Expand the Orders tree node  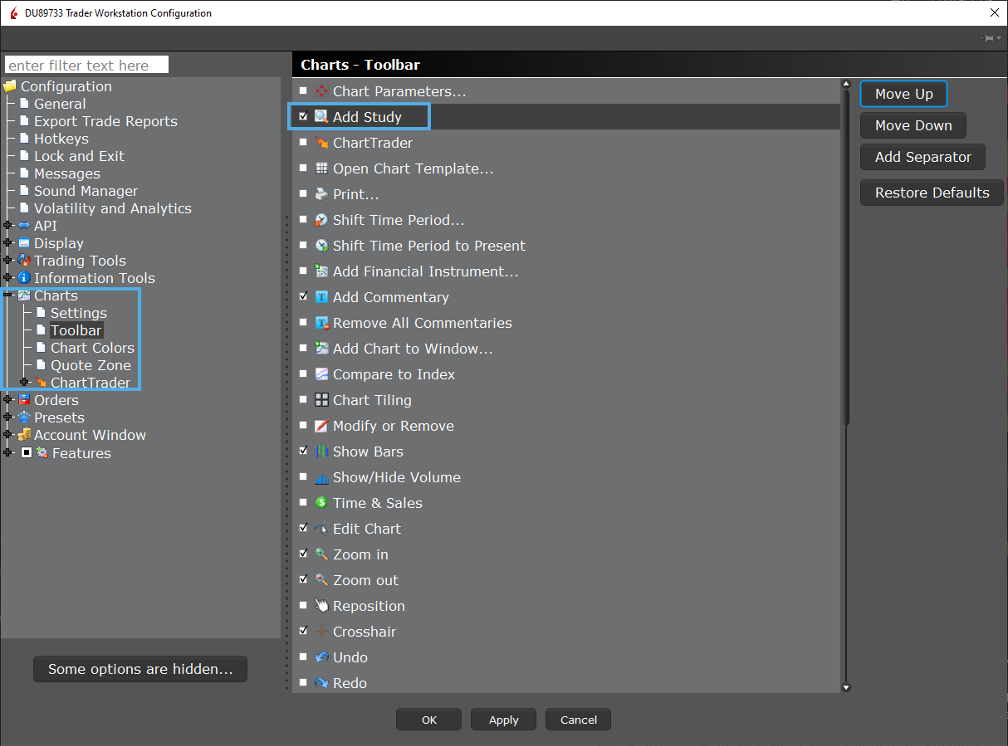click(8, 400)
